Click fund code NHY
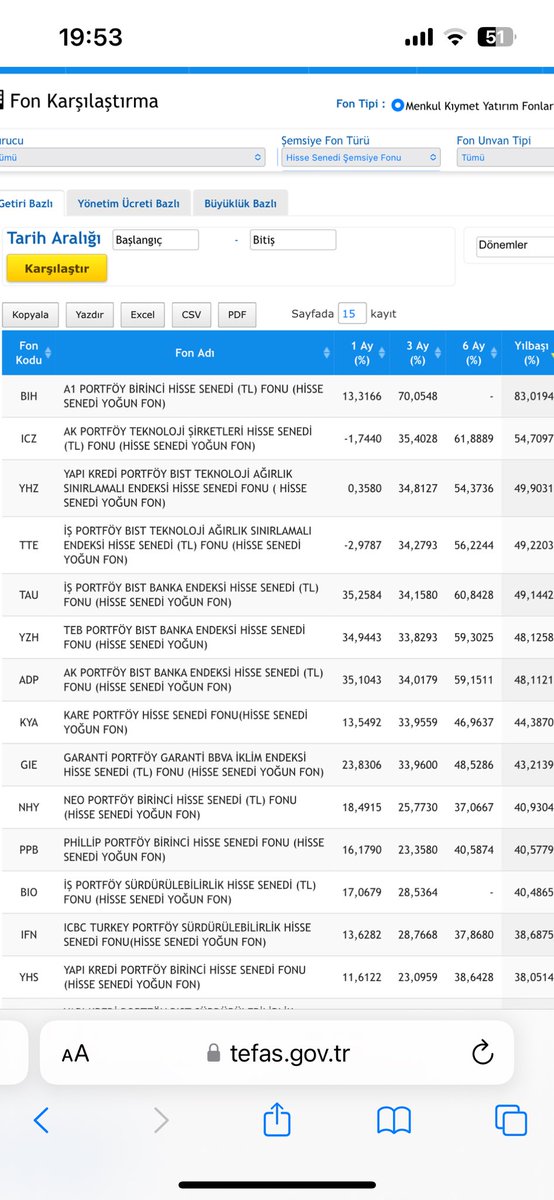 [29, 807]
